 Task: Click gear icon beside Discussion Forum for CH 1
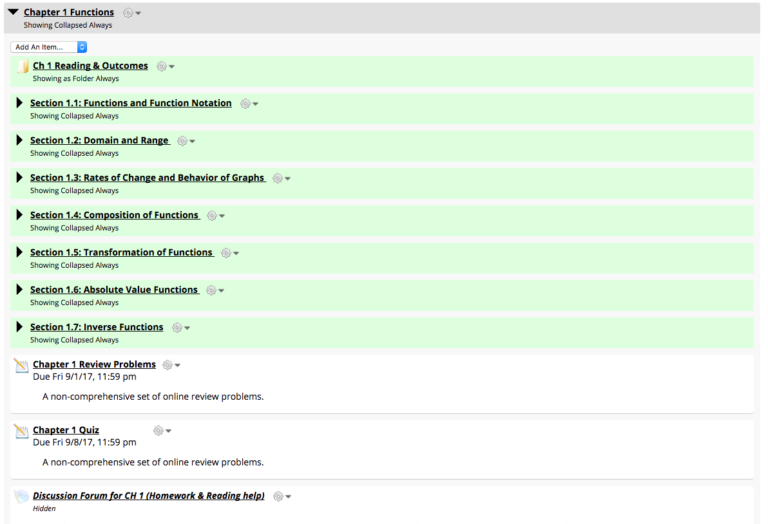point(280,496)
